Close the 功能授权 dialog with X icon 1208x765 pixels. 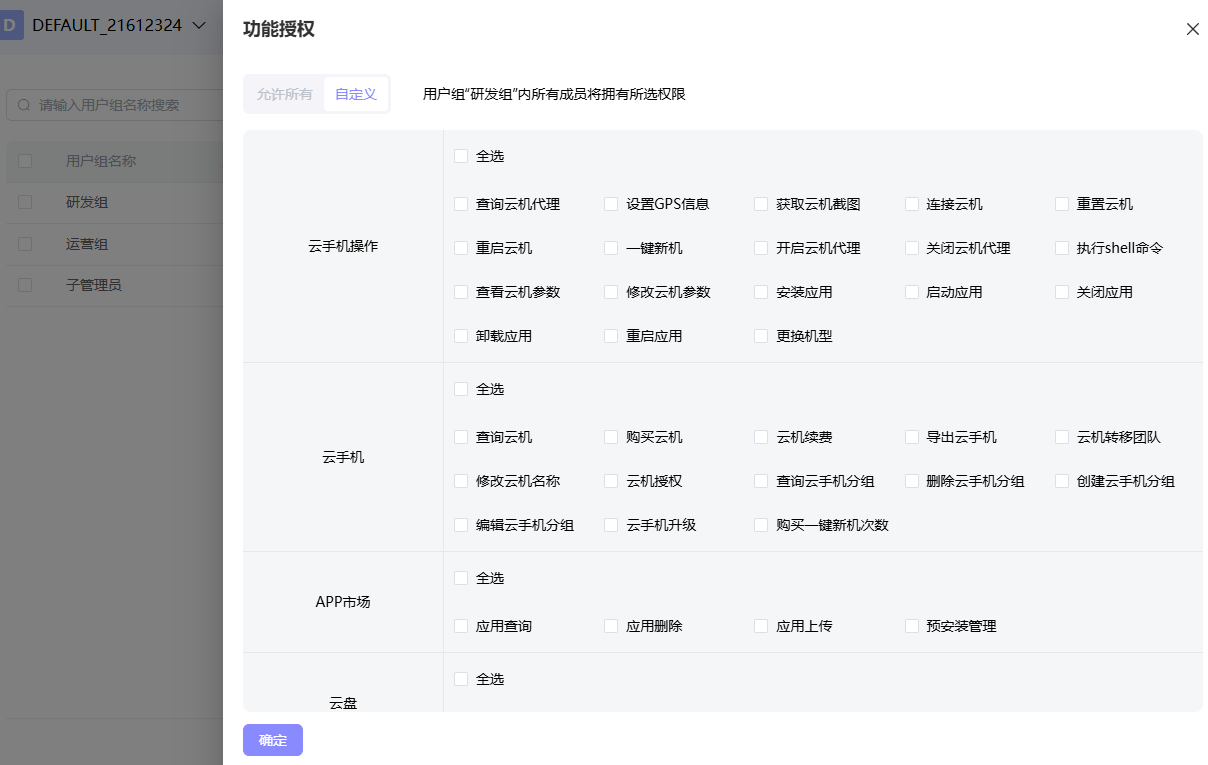[1192, 29]
